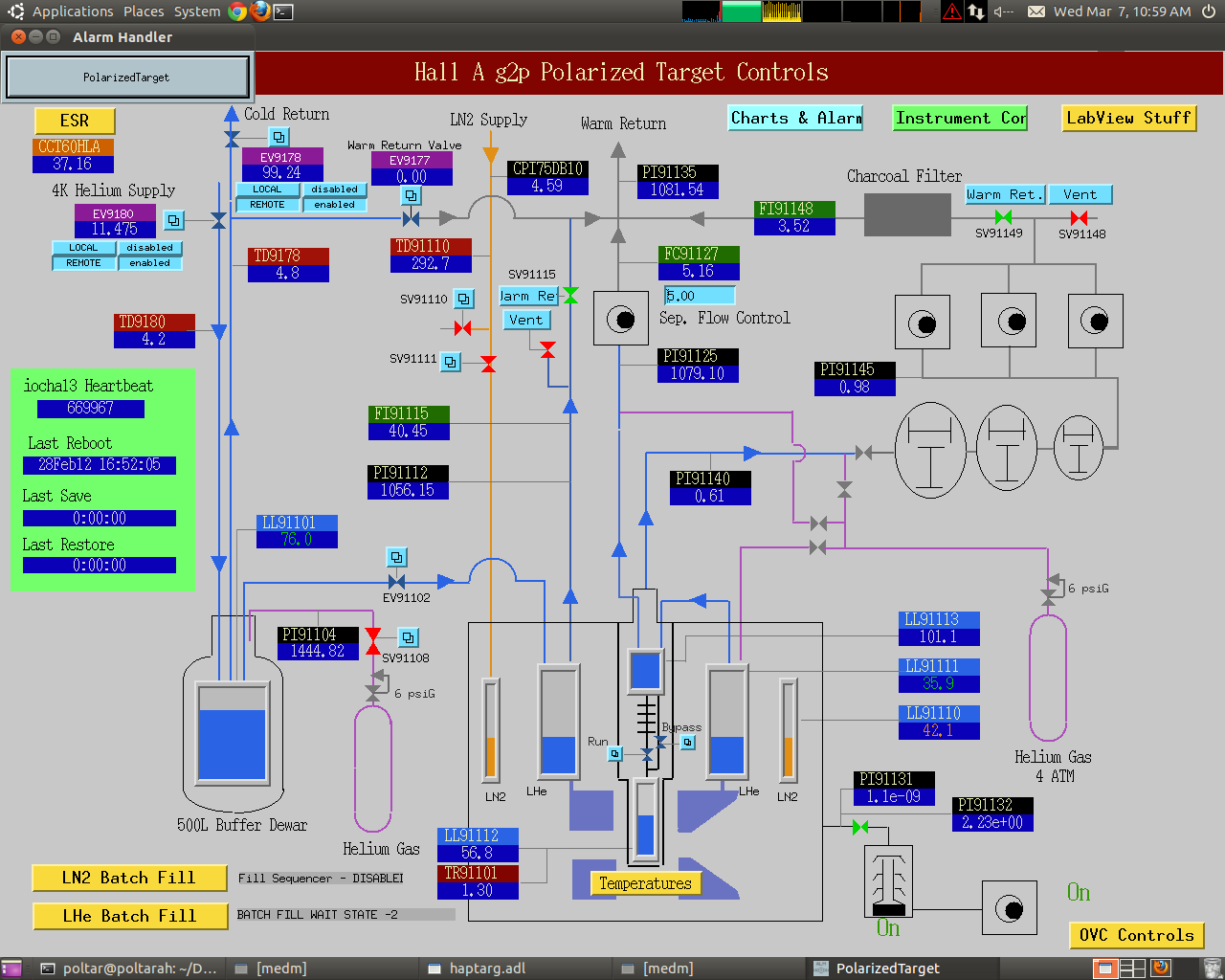Select enabled for EV9178
This screenshot has width=1225, height=980.
click(x=335, y=205)
